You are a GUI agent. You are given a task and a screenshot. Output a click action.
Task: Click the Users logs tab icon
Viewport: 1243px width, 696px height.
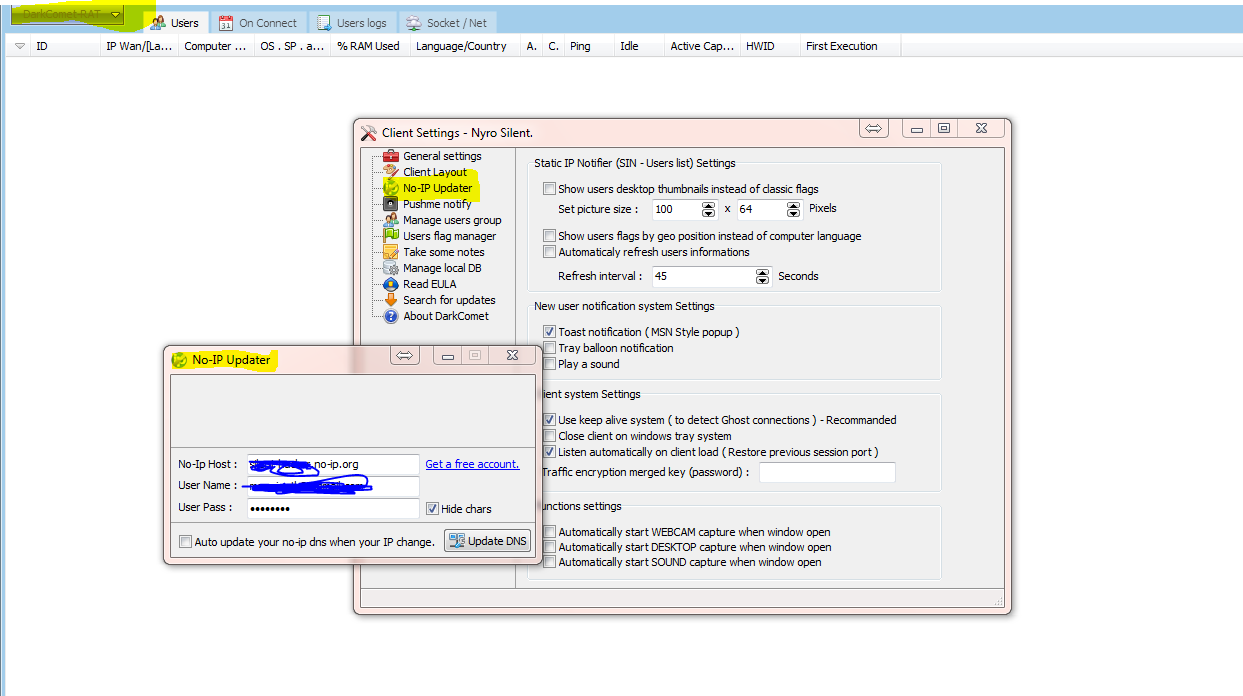[324, 23]
